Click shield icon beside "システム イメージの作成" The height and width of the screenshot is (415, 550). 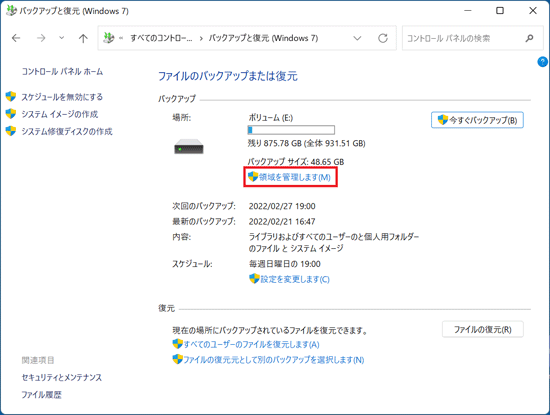(11, 114)
